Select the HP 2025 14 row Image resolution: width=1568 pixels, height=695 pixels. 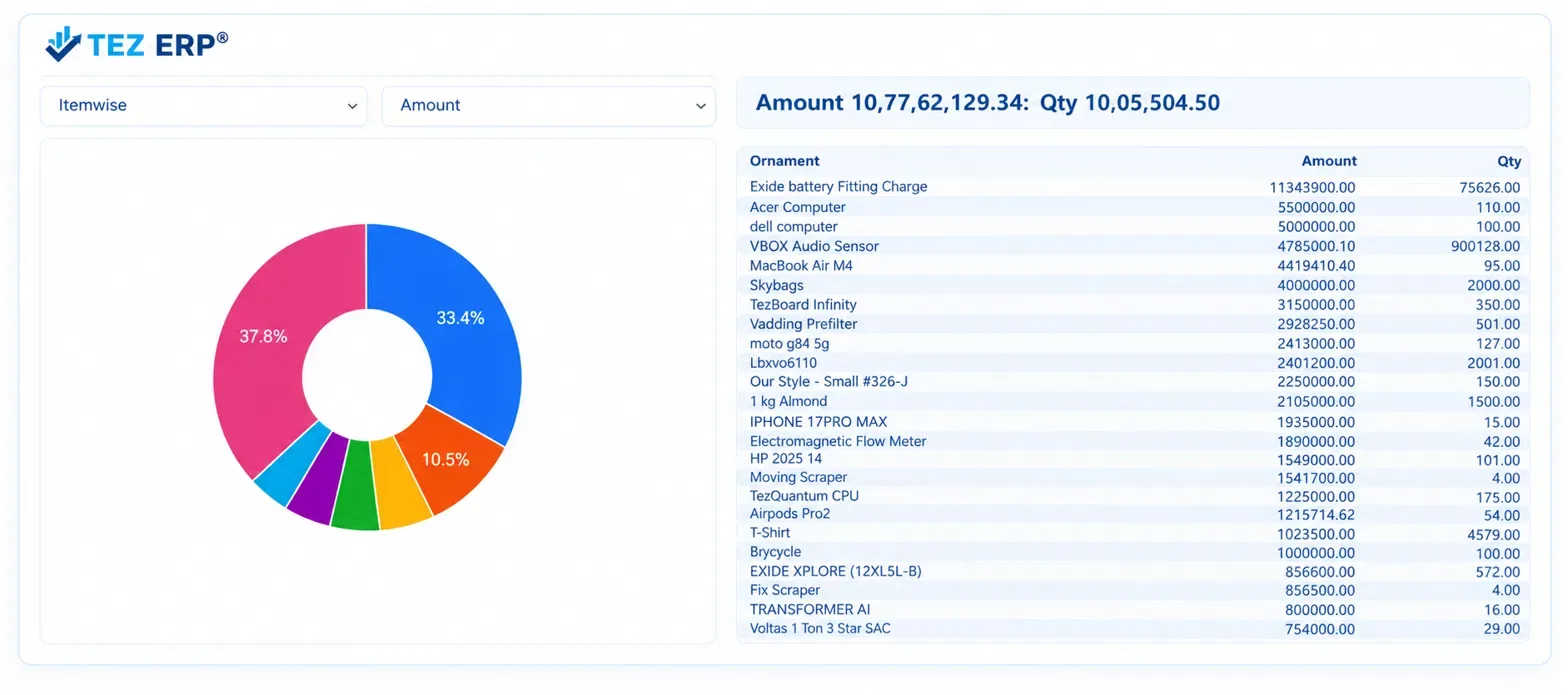coord(1133,459)
